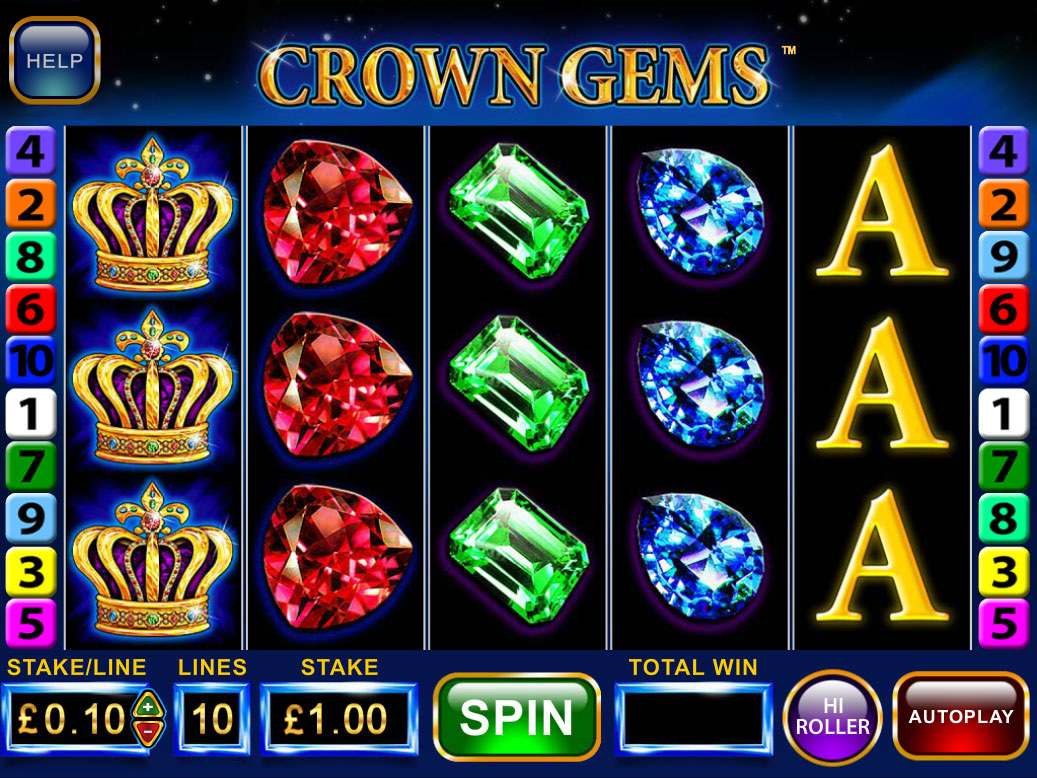The image size is (1037, 778).
Task: Click the top crown symbol on reel one
Action: 153,213
